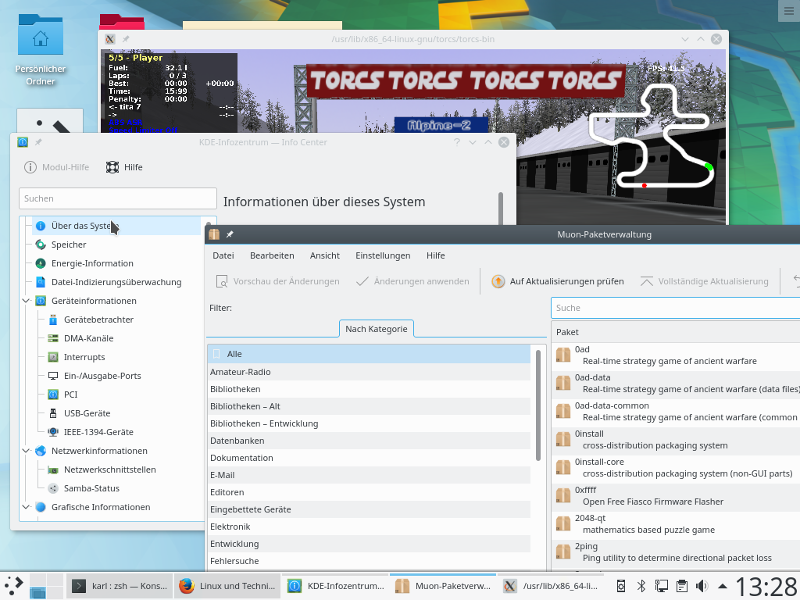
Task: Open the Bearbeiten menu in Muon
Action: pos(272,256)
